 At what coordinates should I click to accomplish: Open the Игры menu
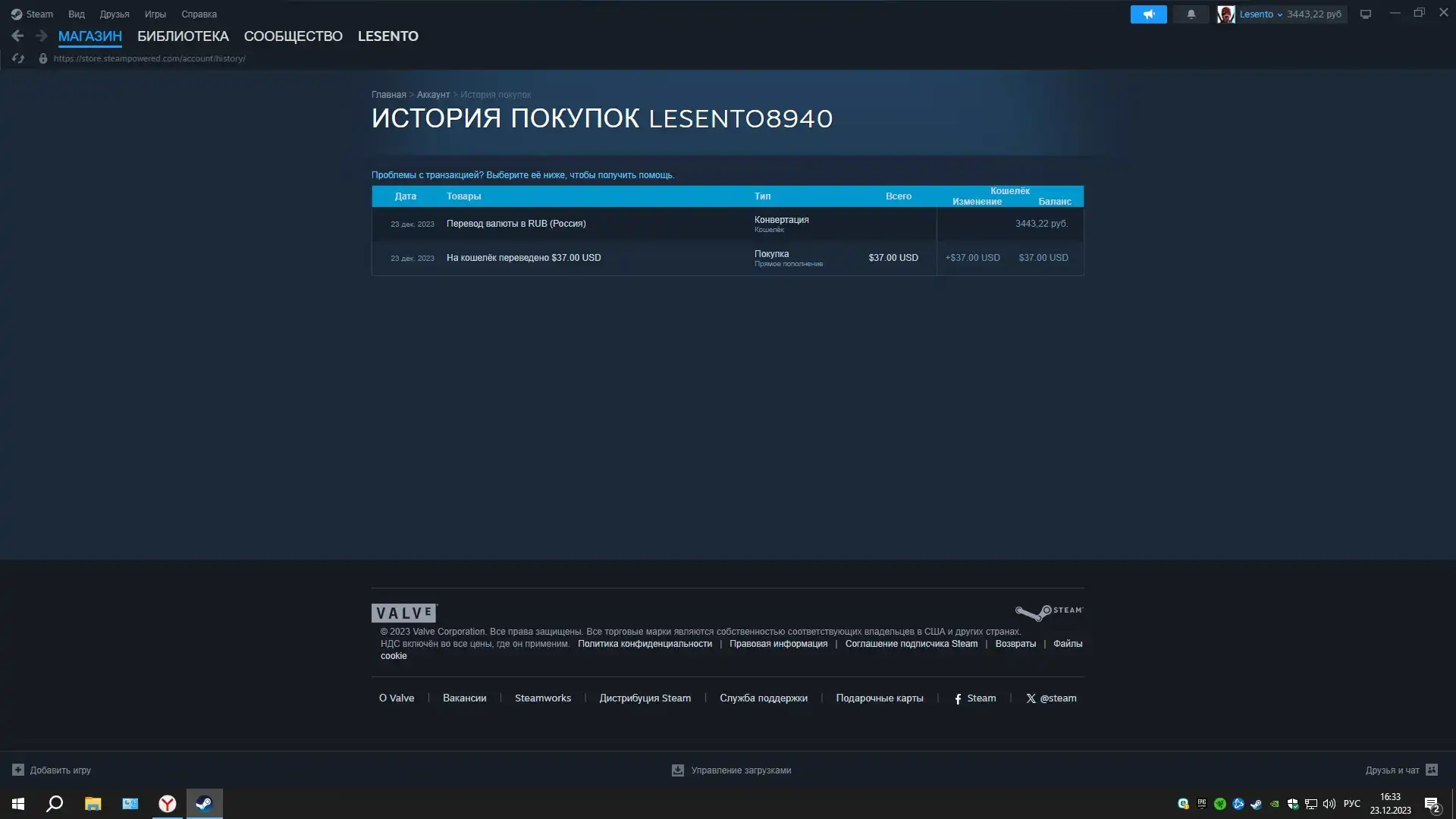(155, 14)
